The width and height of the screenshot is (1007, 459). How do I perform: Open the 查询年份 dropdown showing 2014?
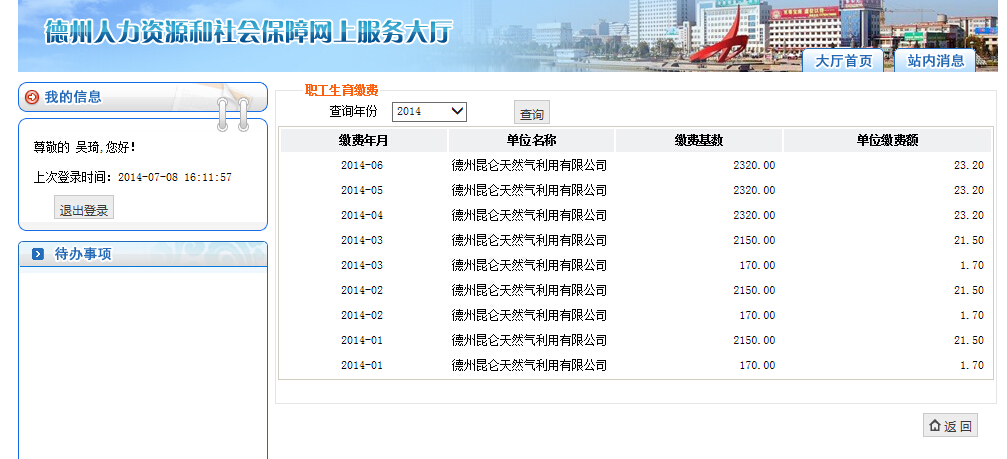(429, 111)
